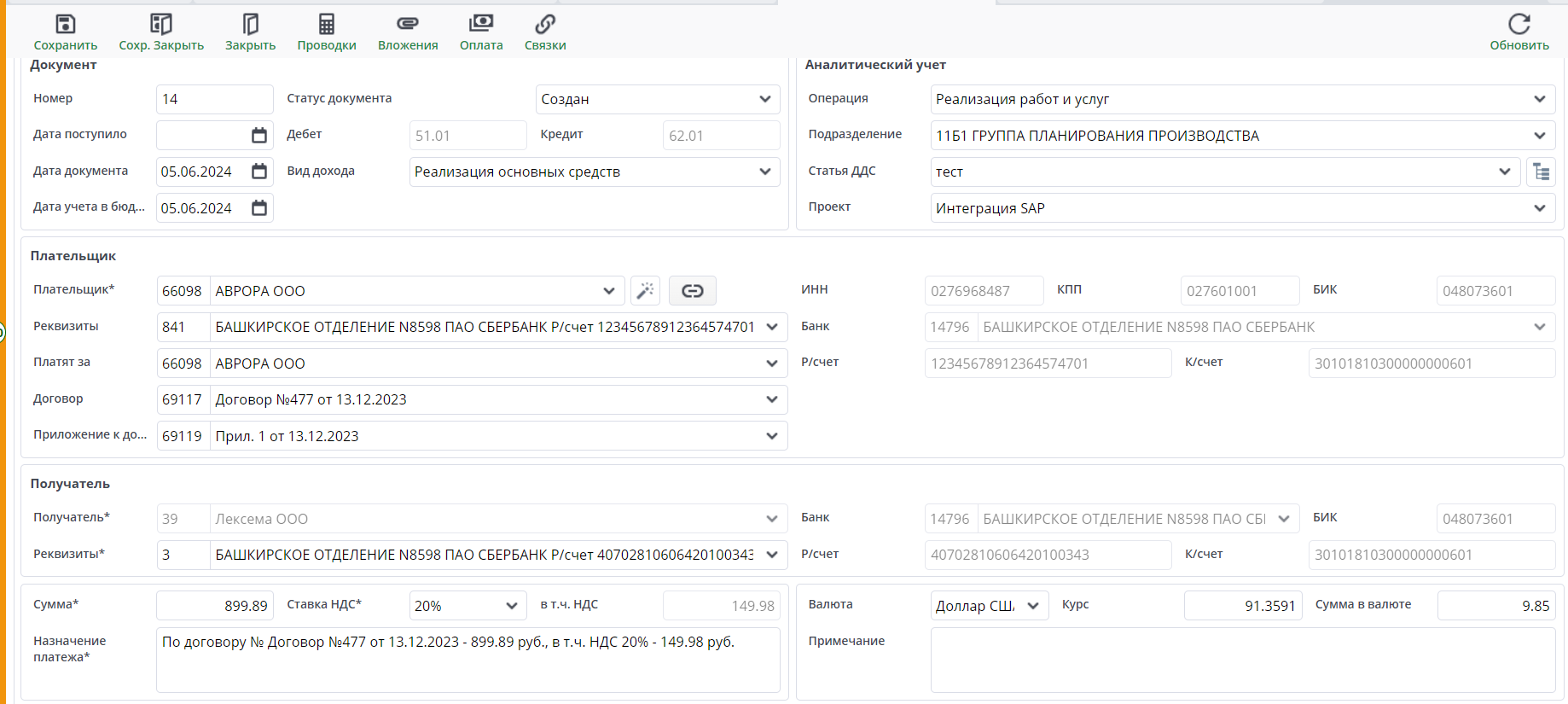Expand the Статус документа dropdown

click(764, 99)
